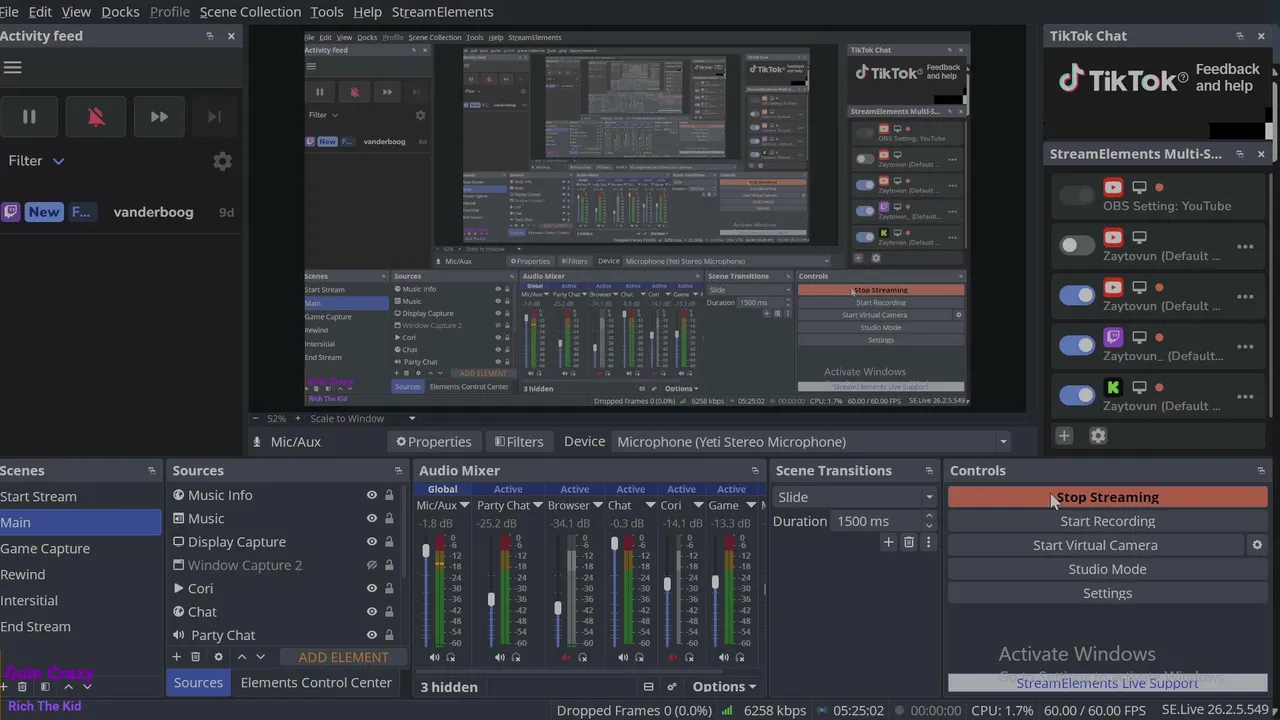The height and width of the screenshot is (720, 1280).
Task: Open the Scene Collection menu
Action: (250, 12)
